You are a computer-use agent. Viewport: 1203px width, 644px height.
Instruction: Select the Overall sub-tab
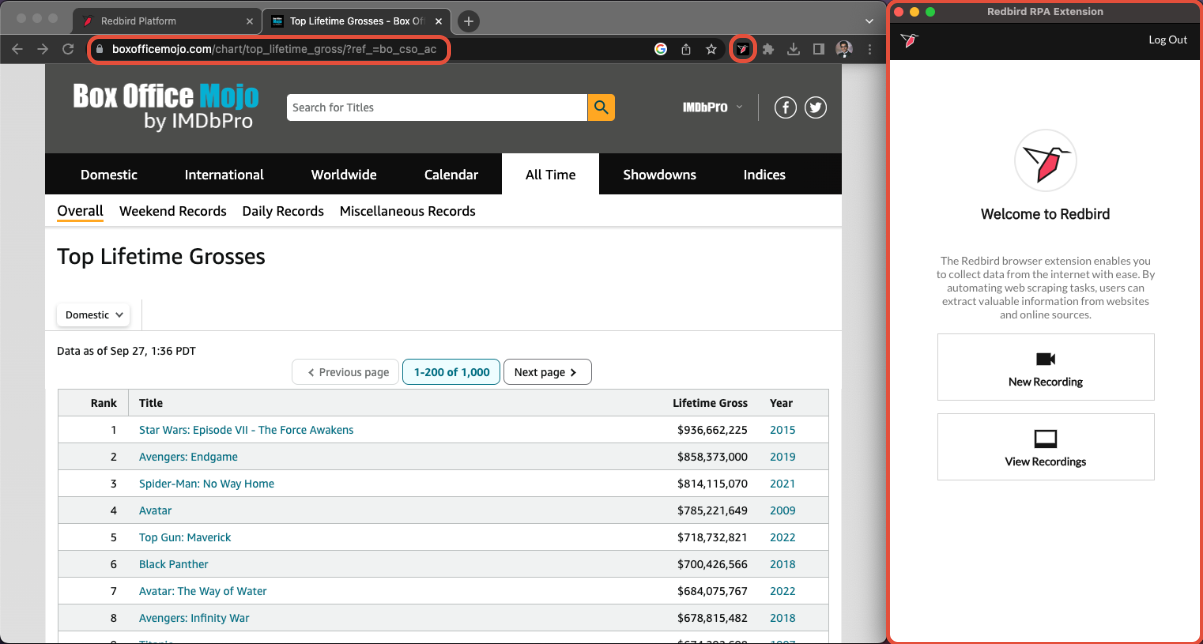80,211
